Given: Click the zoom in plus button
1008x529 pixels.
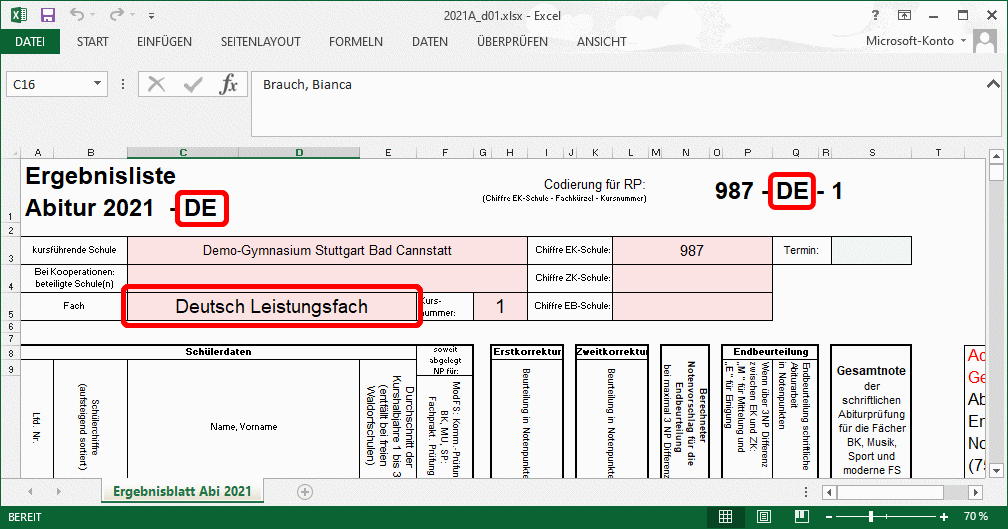Looking at the screenshot, I should click(944, 516).
